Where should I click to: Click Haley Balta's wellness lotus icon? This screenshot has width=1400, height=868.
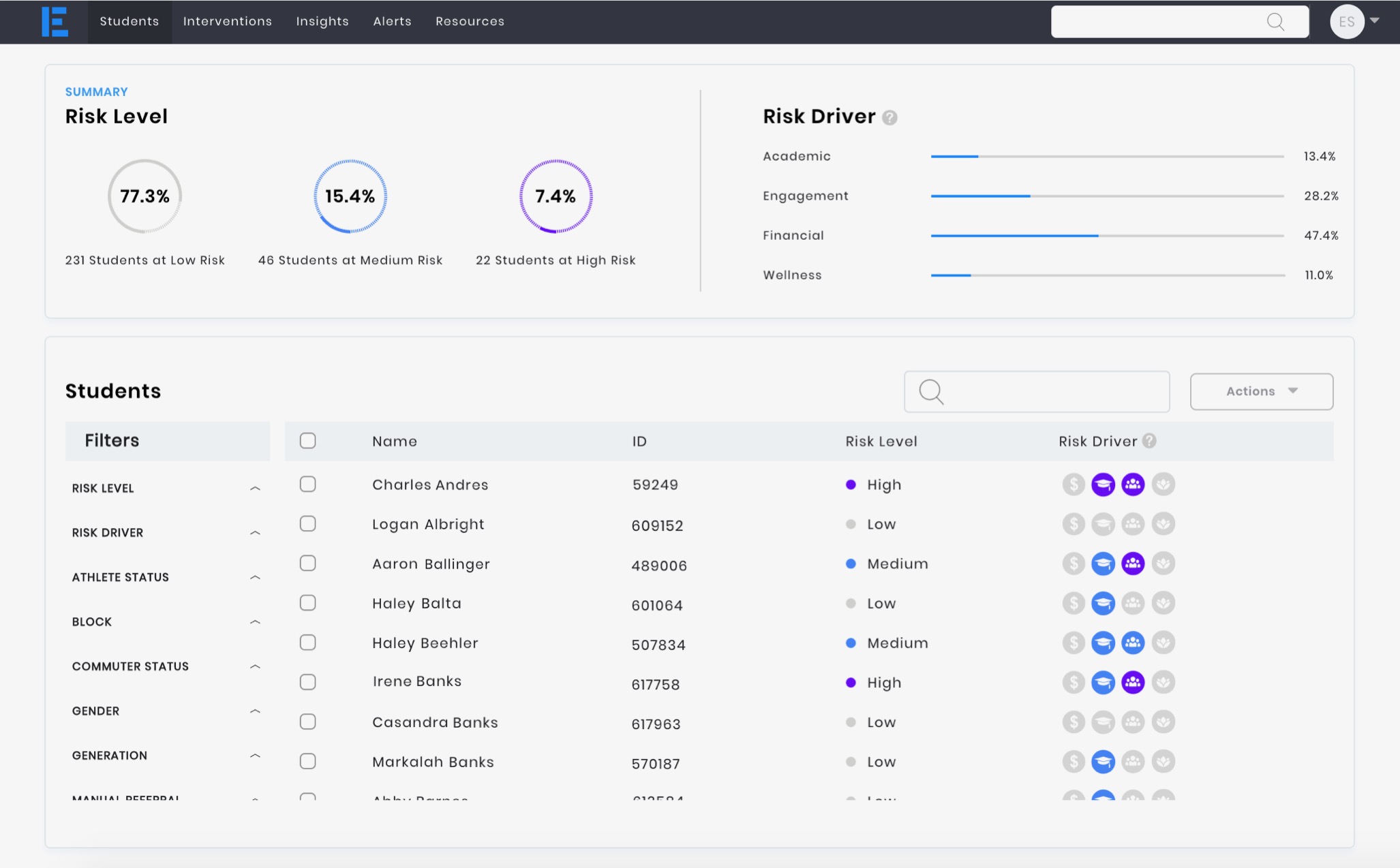pos(1163,603)
